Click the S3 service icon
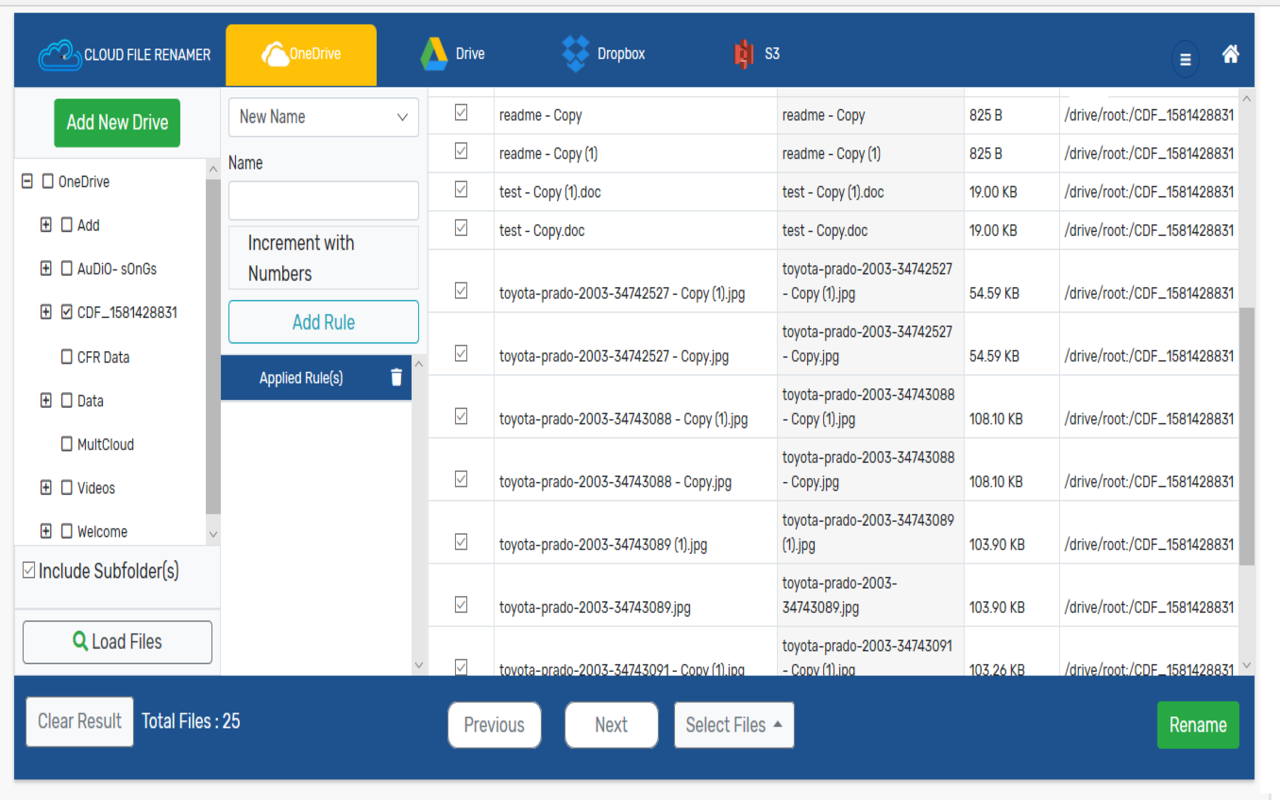This screenshot has width=1280, height=800. click(x=741, y=52)
